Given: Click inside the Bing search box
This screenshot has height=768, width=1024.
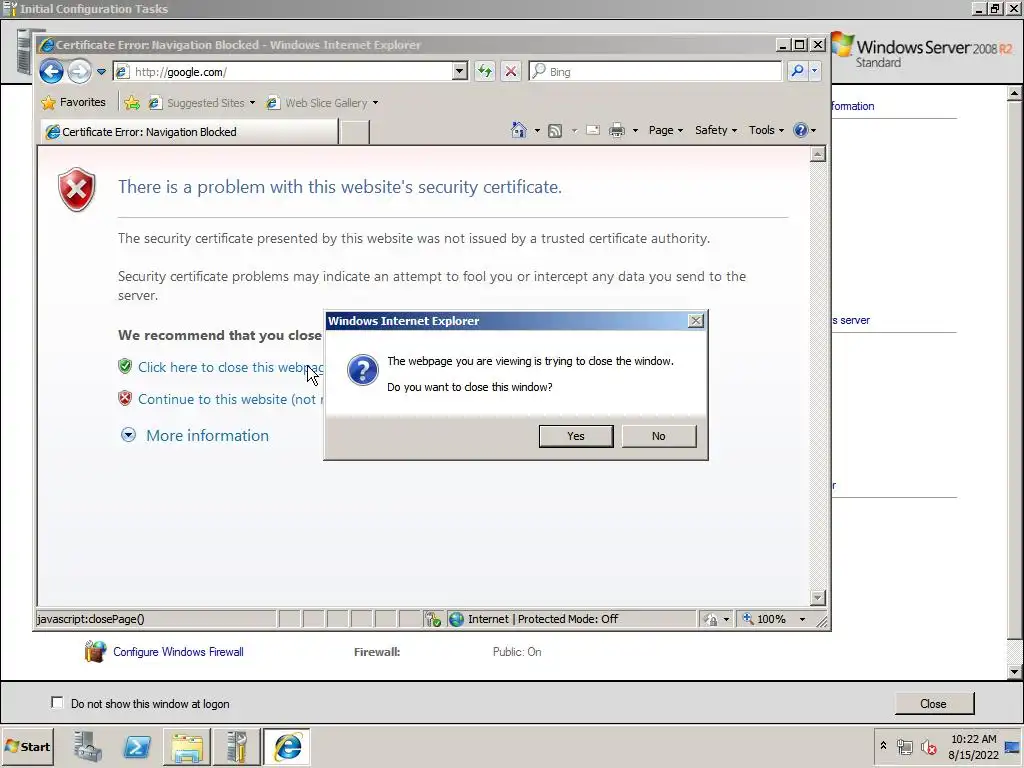Looking at the screenshot, I should 655,72.
